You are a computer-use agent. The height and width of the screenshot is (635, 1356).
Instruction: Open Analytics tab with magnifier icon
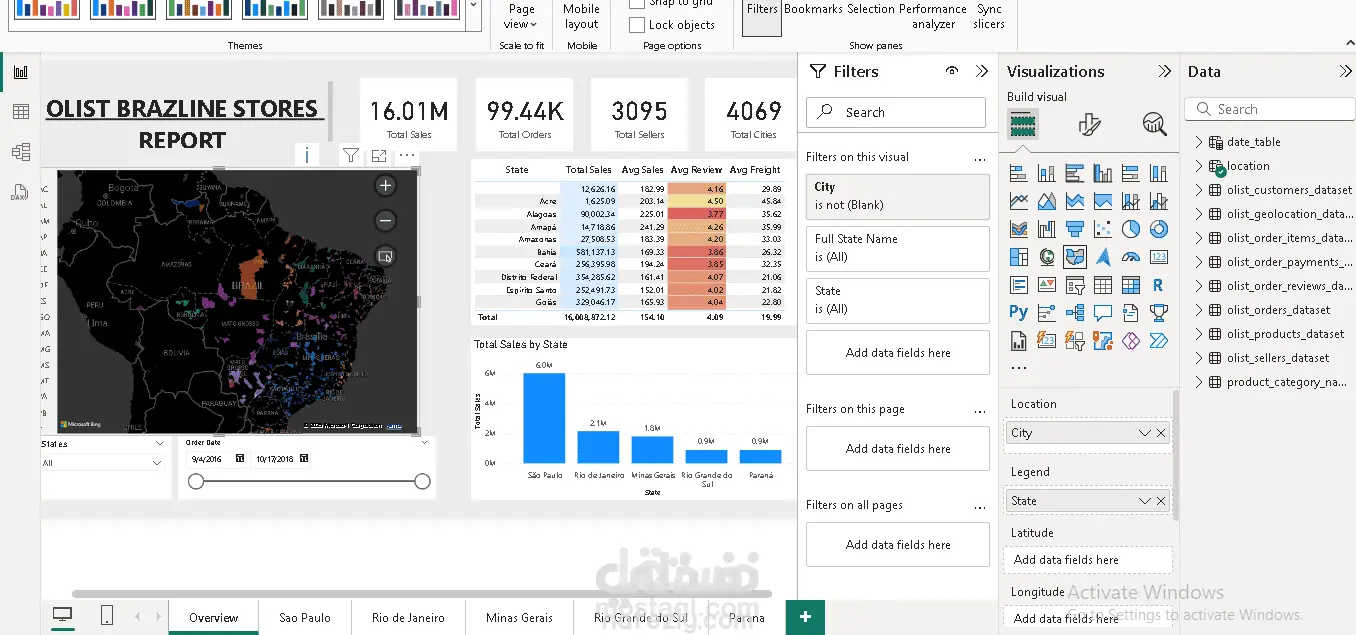(x=1154, y=124)
